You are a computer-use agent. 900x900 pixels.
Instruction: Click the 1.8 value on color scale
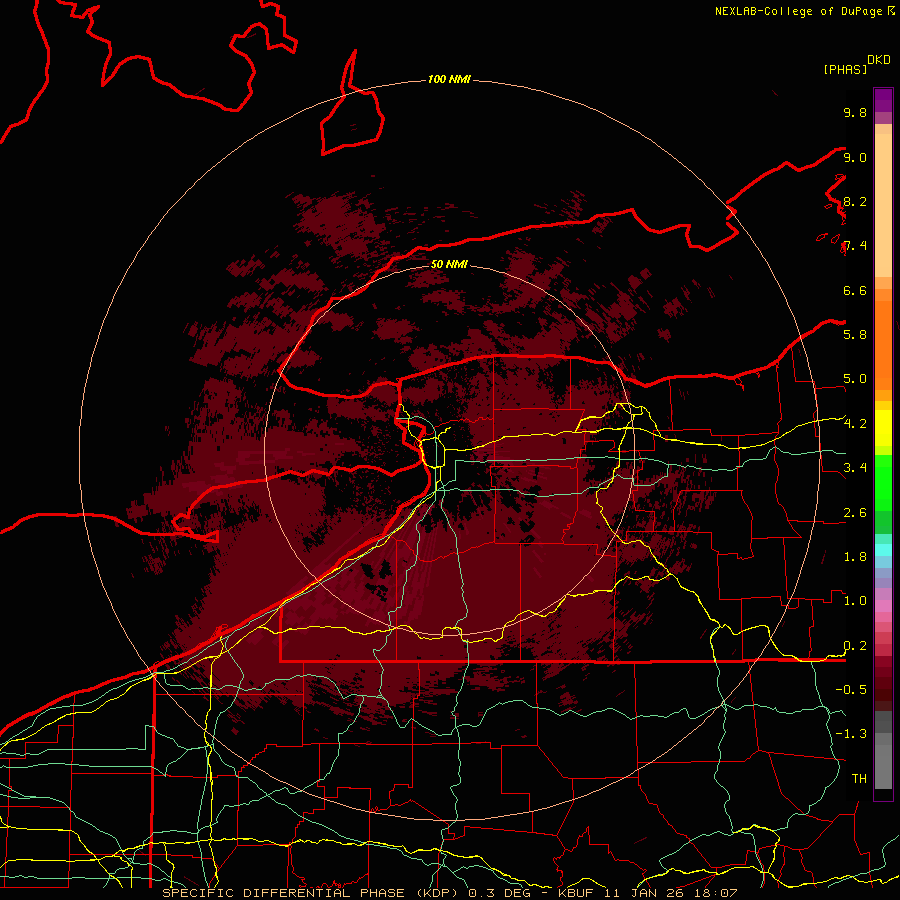855,557
